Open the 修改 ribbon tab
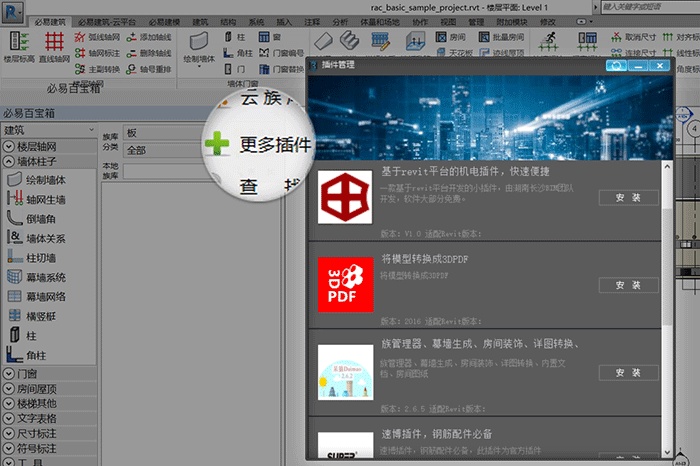Image resolution: width=700 pixels, height=466 pixels. (548, 22)
